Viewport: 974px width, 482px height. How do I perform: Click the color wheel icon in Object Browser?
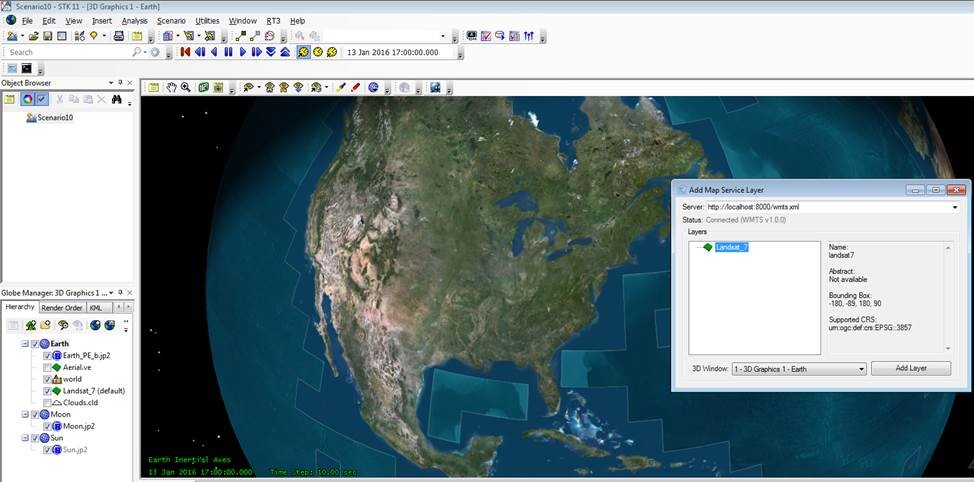pyautogui.click(x=27, y=99)
